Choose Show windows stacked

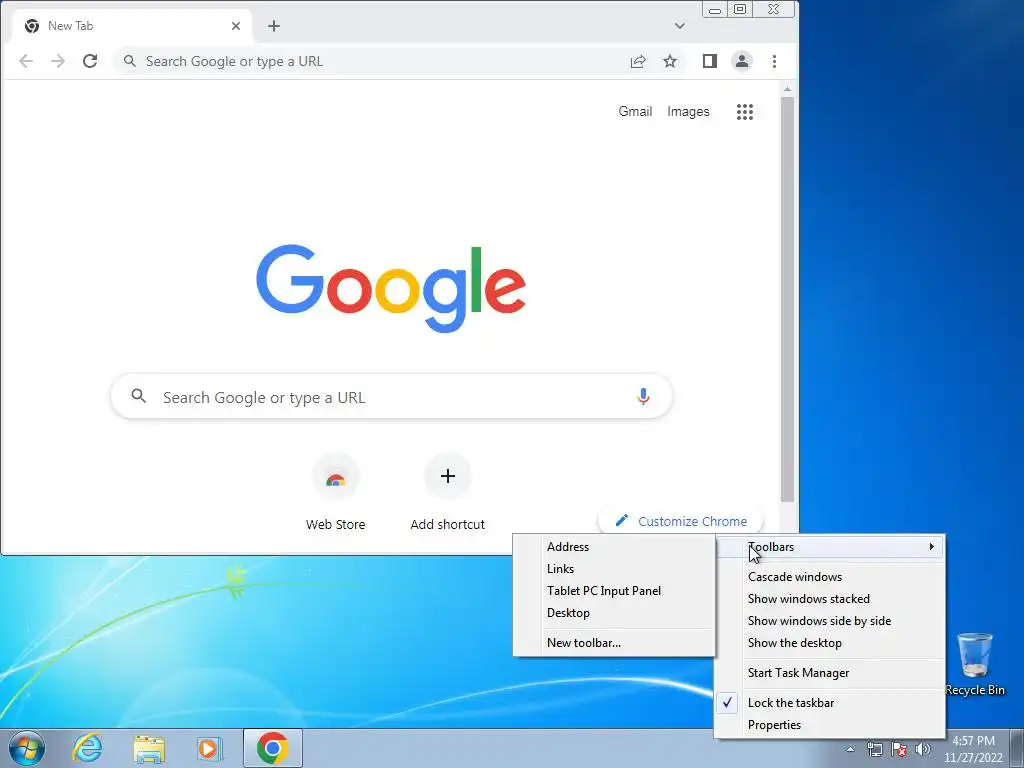click(x=830, y=599)
